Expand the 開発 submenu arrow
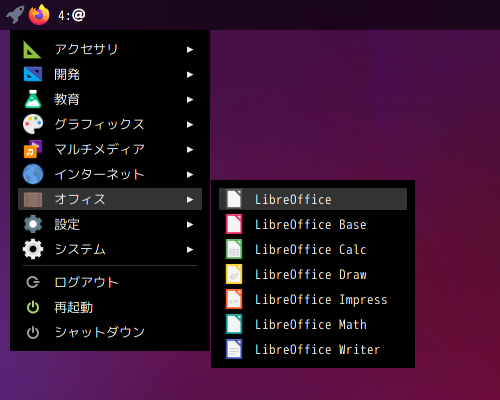The image size is (500, 400). pyautogui.click(x=190, y=75)
